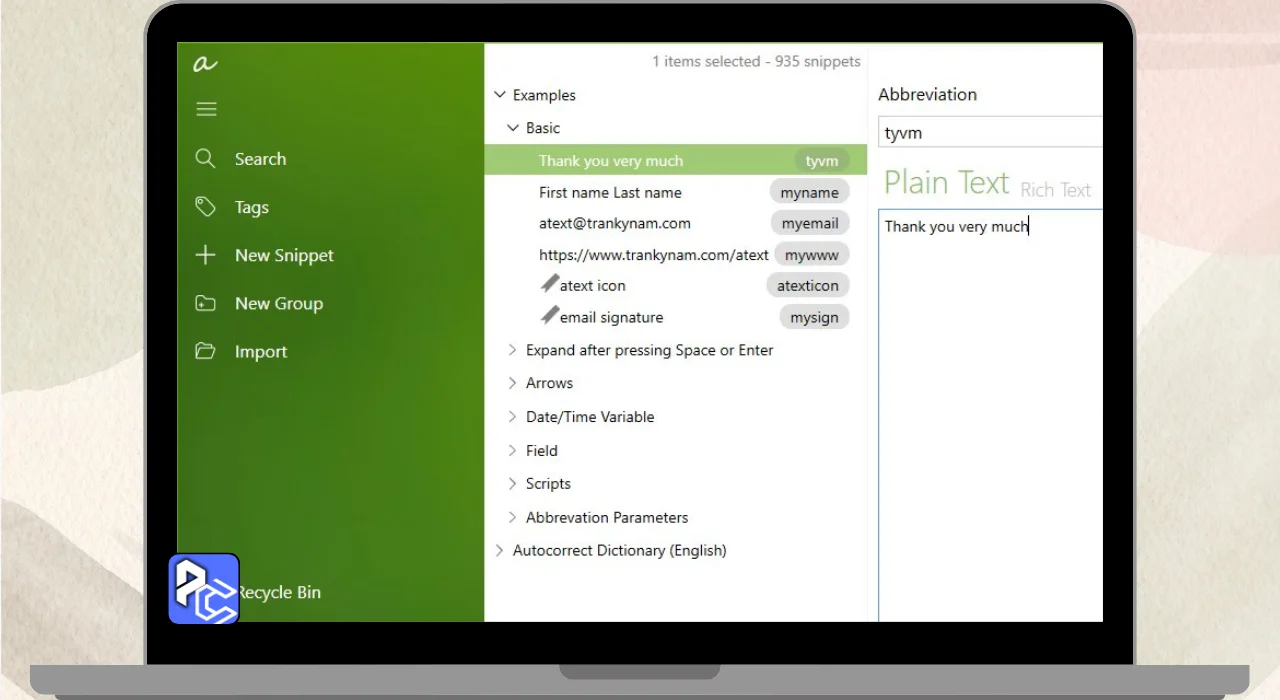
Task: Click the 'tyvm' abbreviation badge
Action: 822,160
